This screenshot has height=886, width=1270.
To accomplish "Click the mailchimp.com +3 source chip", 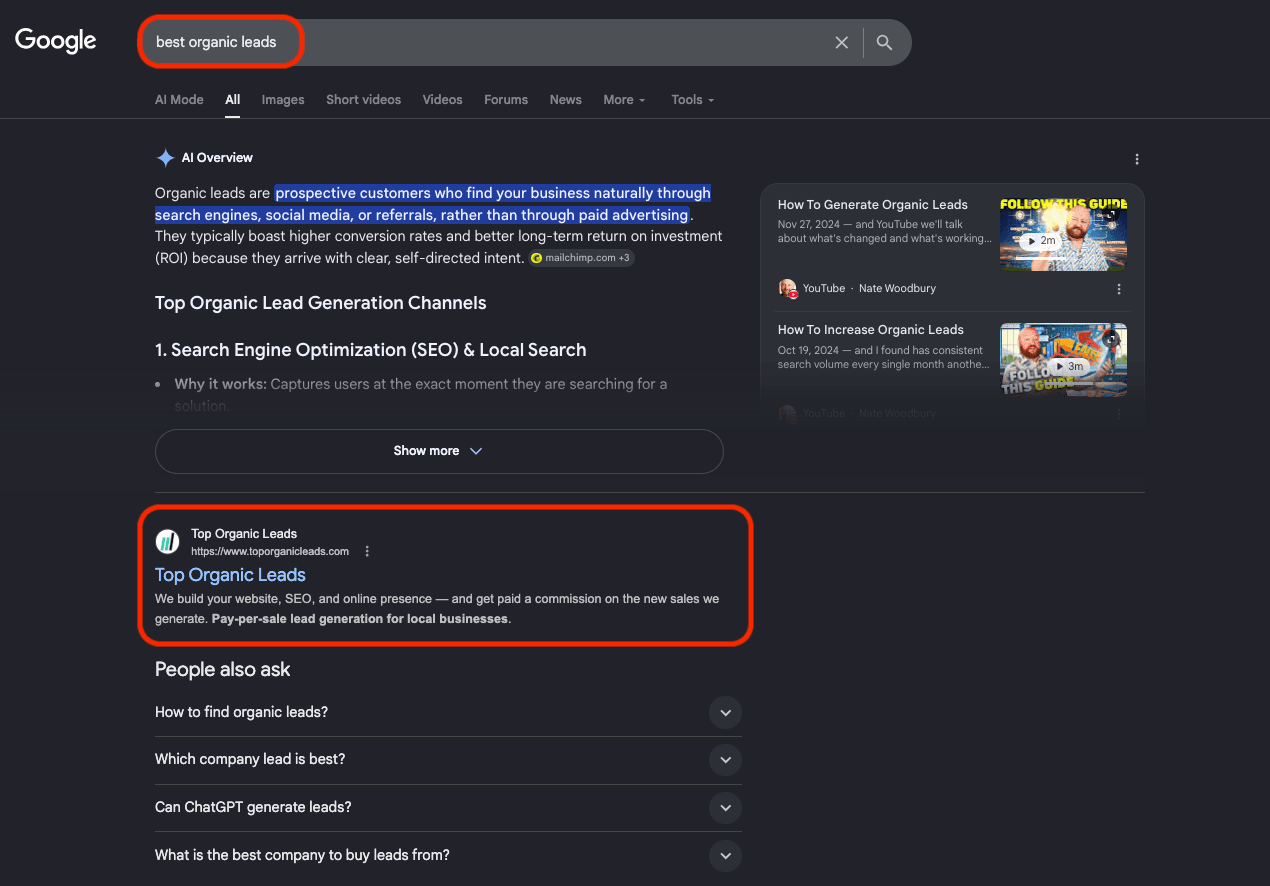I will click(582, 258).
